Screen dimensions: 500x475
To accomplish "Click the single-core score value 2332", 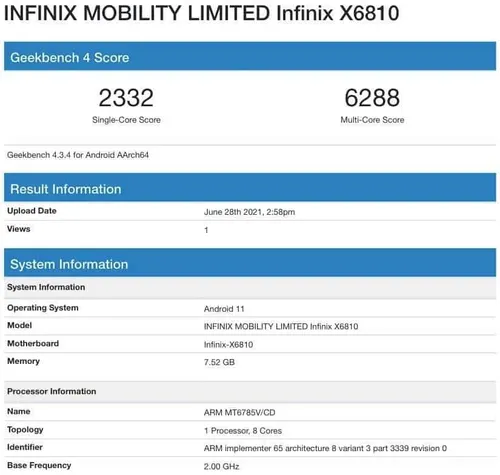I will coord(126,98).
